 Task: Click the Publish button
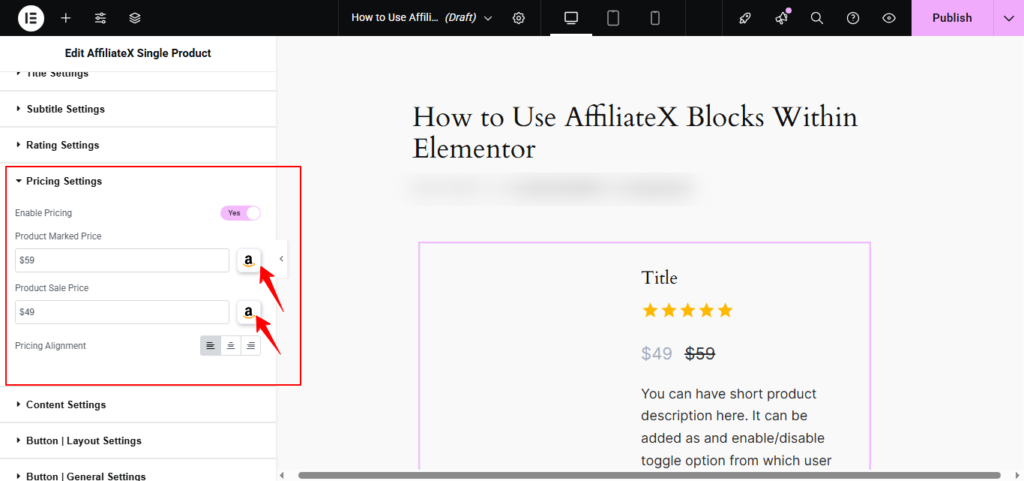(951, 18)
